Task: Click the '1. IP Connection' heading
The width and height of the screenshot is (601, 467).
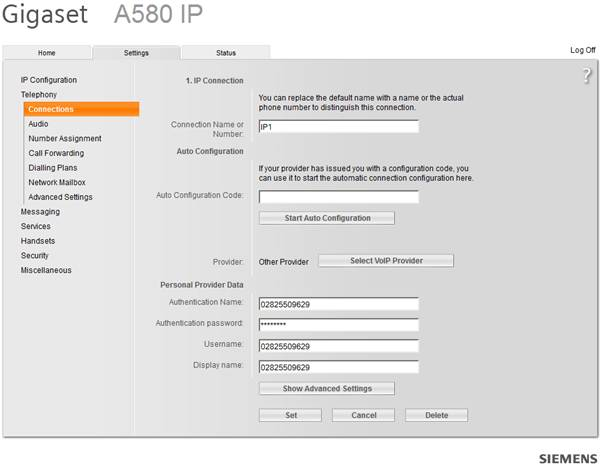Action: point(215,81)
